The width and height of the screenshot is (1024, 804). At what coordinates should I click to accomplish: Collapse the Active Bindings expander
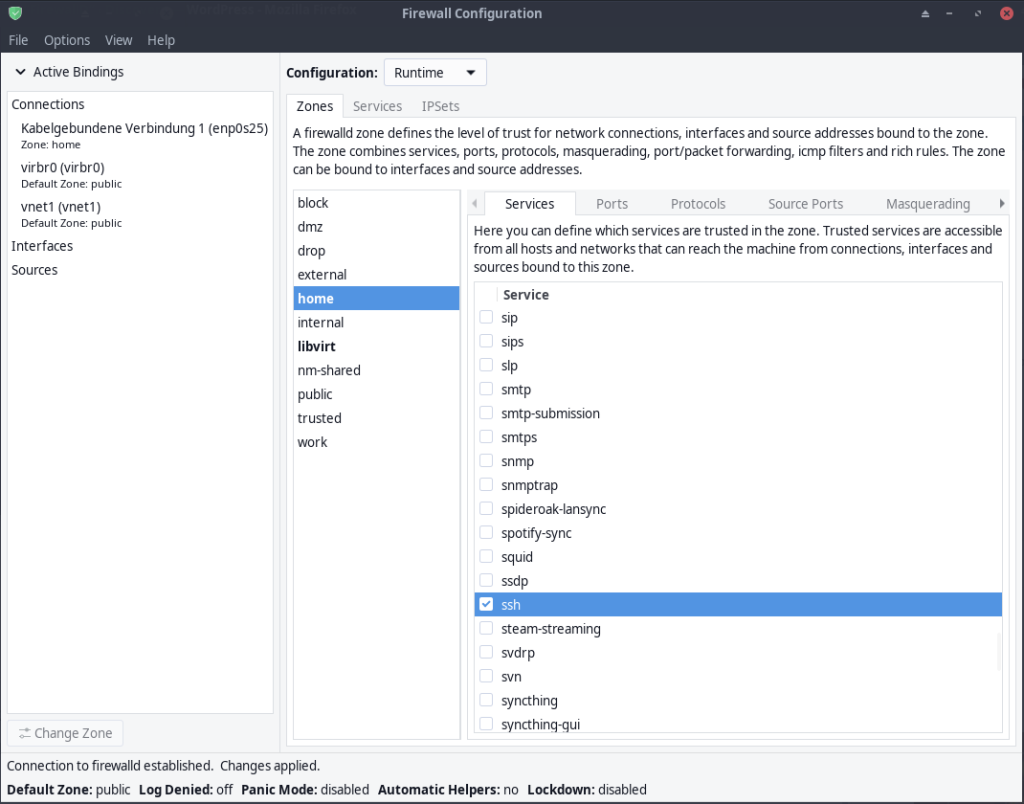tap(20, 72)
